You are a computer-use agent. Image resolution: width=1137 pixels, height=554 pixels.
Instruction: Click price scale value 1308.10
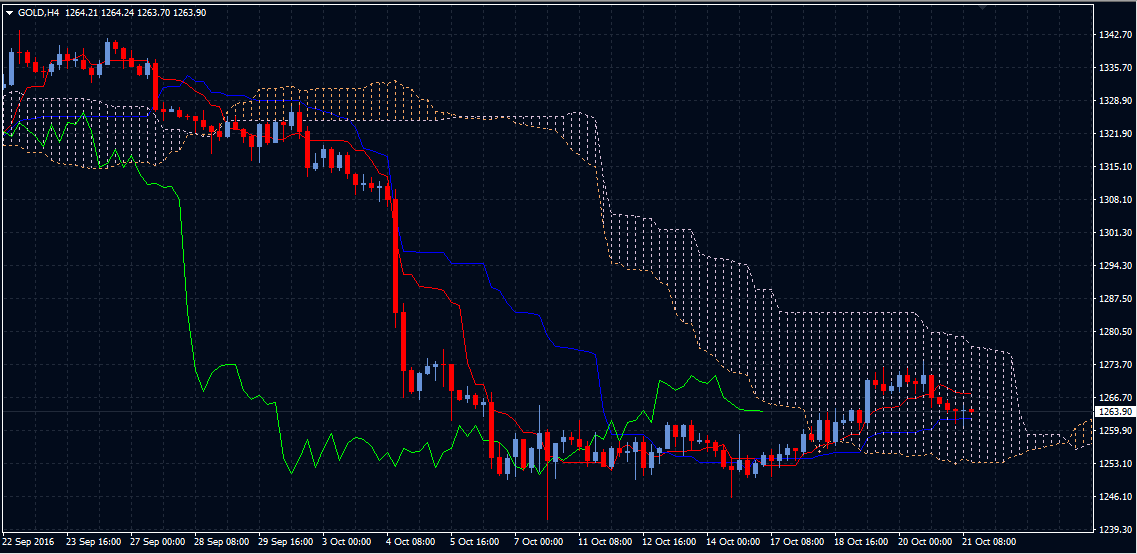(x=1115, y=199)
